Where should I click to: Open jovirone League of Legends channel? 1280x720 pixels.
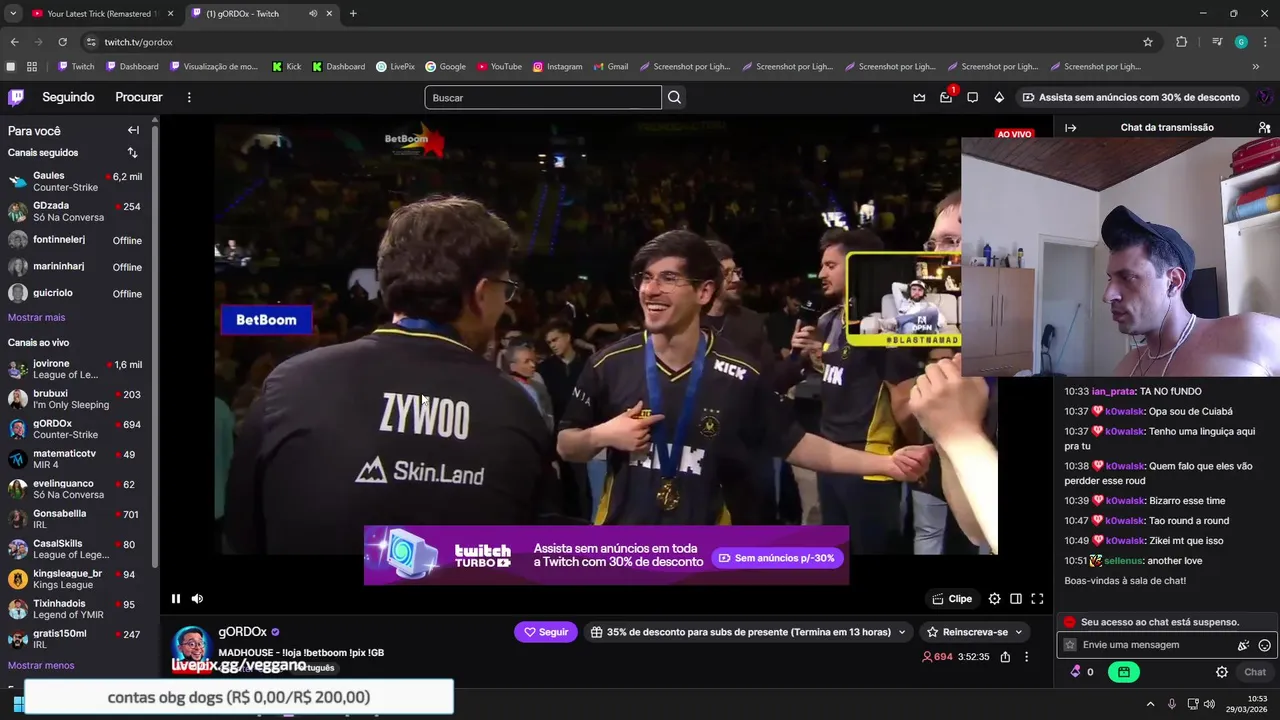(77, 369)
